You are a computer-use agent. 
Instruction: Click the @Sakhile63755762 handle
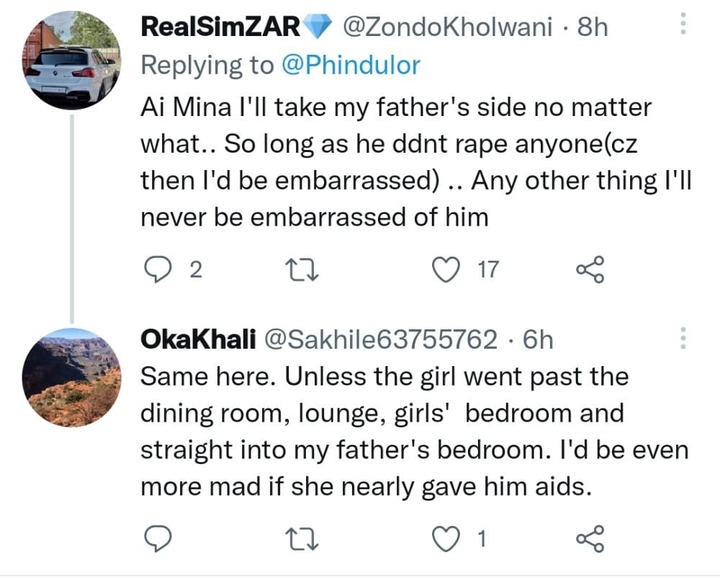coord(380,340)
